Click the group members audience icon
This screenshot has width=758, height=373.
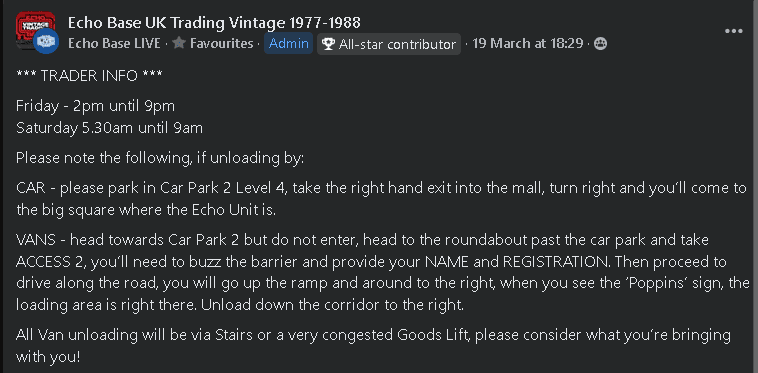tap(600, 43)
